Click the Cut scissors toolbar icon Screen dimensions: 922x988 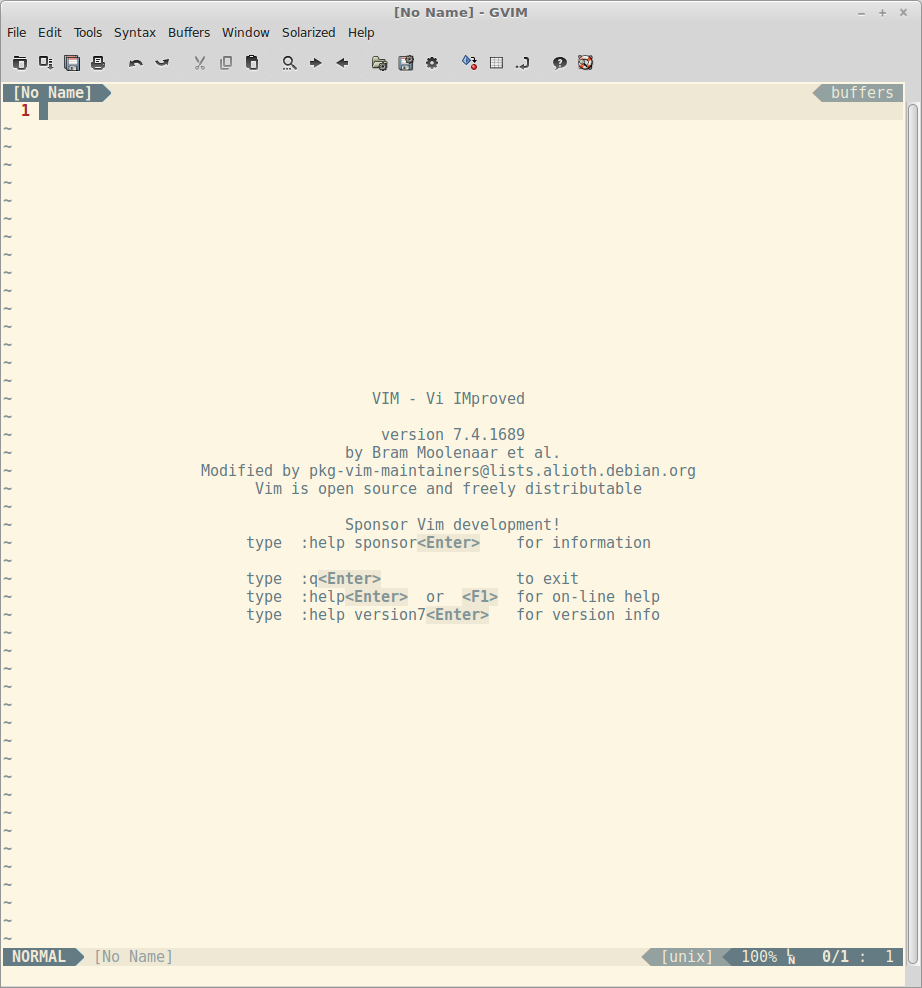[x=200, y=63]
